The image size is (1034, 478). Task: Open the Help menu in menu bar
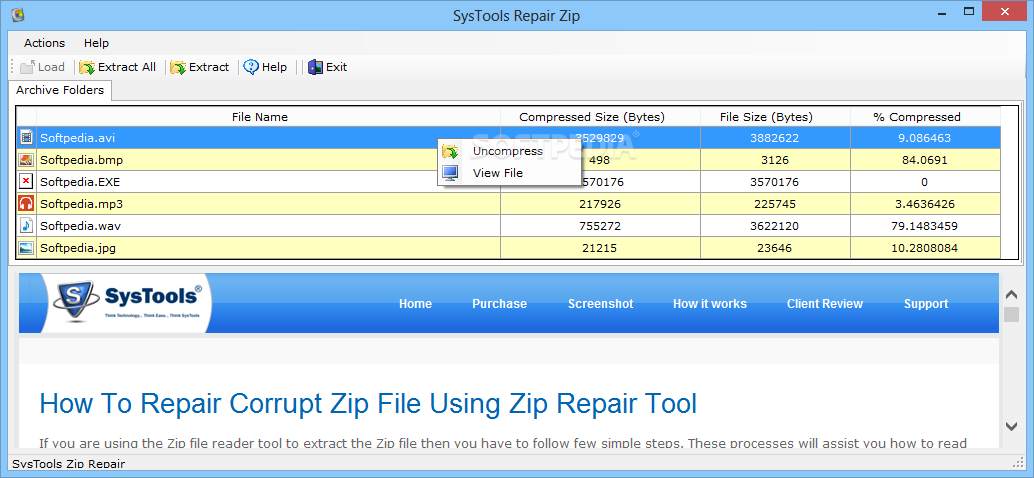[x=96, y=43]
